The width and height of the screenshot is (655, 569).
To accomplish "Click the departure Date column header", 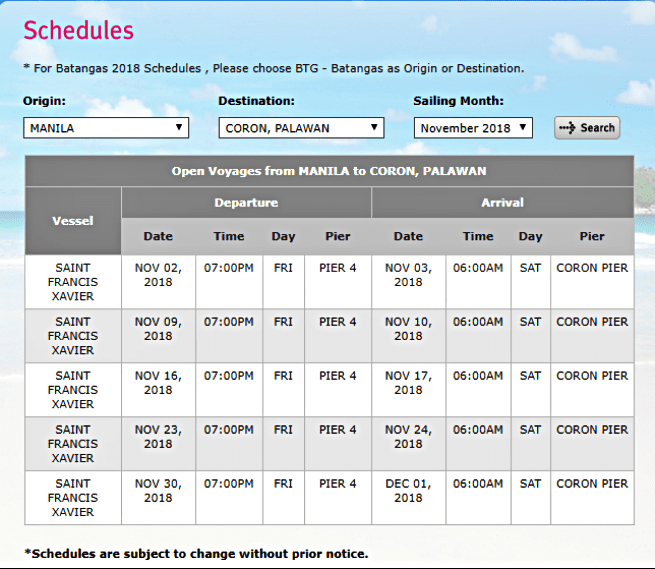I will click(x=158, y=237).
